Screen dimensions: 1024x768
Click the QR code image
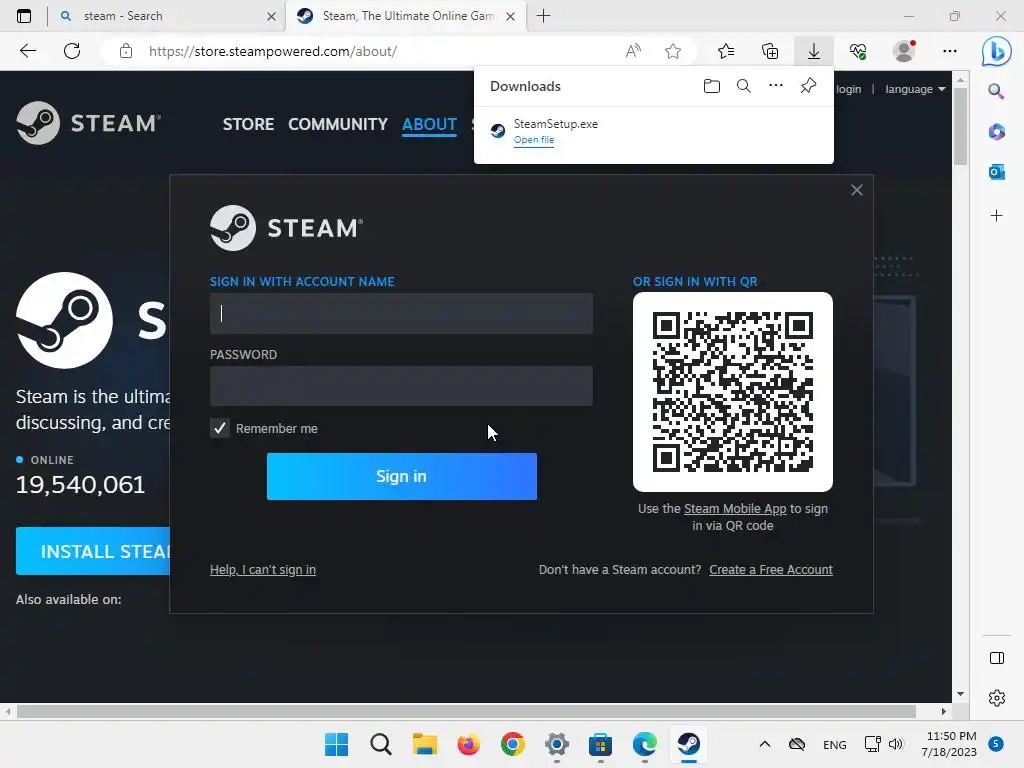733,392
